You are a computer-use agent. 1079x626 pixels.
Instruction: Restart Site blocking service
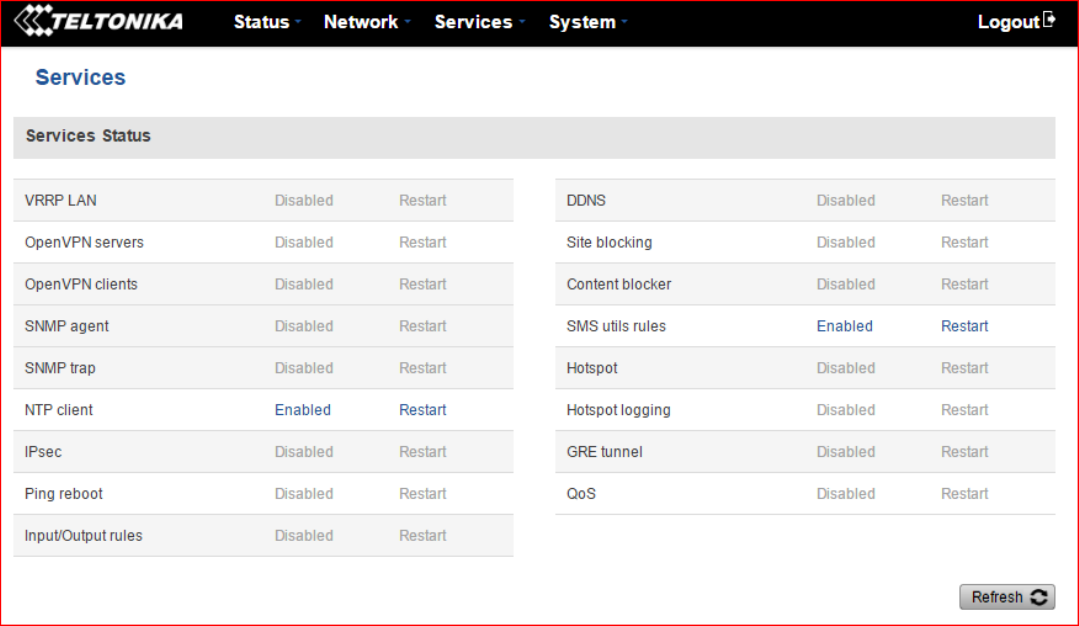pyautogui.click(x=964, y=242)
